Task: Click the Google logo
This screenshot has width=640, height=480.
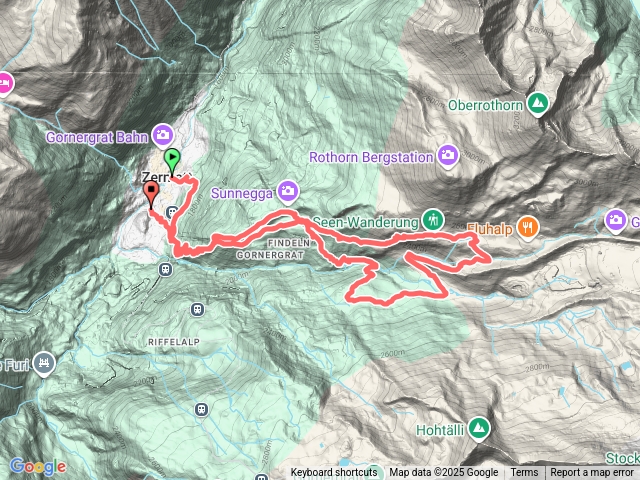Action: pyautogui.click(x=38, y=467)
